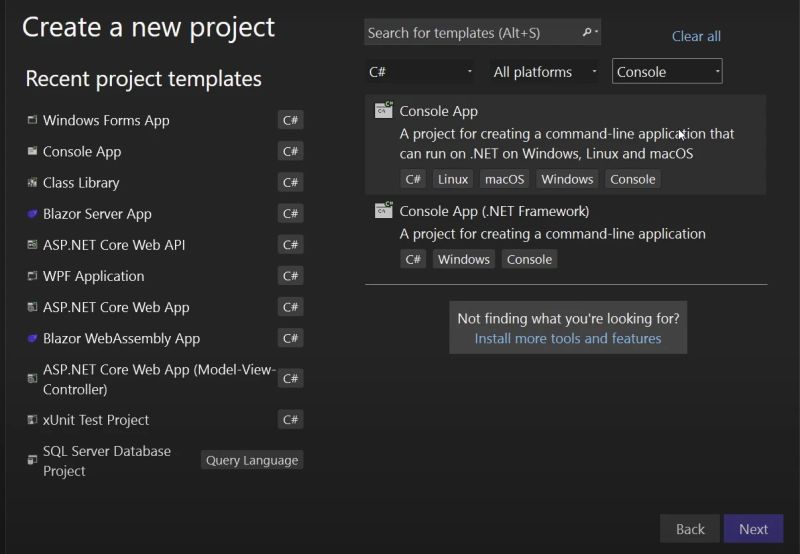Click the Console App result icon
Viewport: 800px width, 554px height.
coord(384,110)
